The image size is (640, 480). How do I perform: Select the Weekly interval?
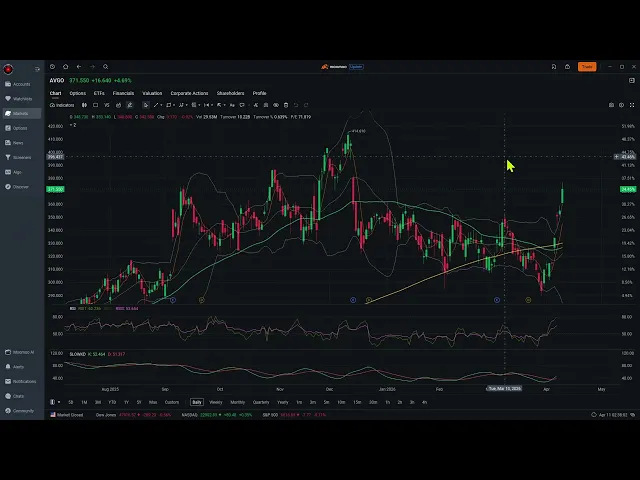click(x=216, y=402)
